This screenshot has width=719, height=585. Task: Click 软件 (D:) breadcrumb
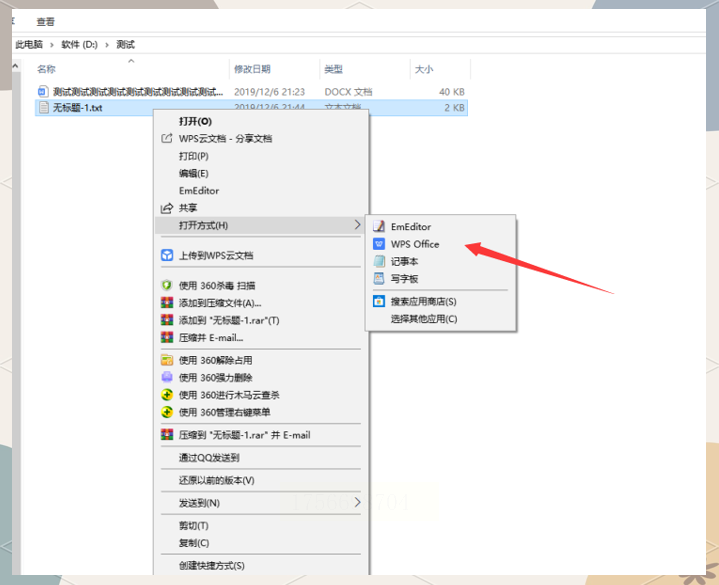(x=79, y=44)
